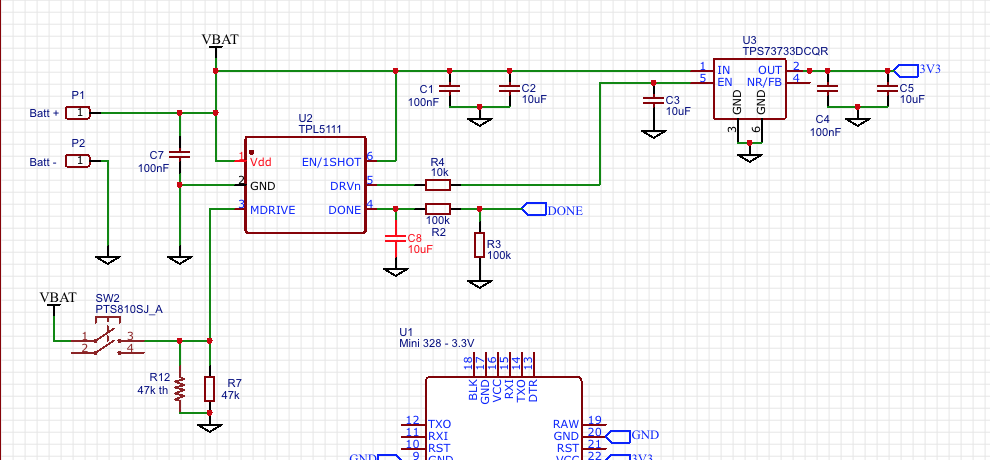Select resistor R4 10k symbol
This screenshot has width=990, height=460.
[438, 185]
